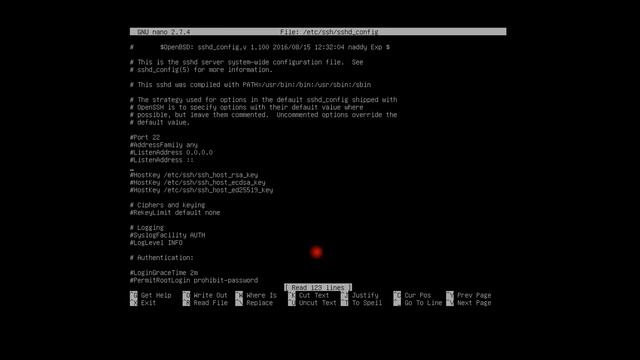Click the Where Is shortcut label
This screenshot has height=360, width=640.
point(261,295)
